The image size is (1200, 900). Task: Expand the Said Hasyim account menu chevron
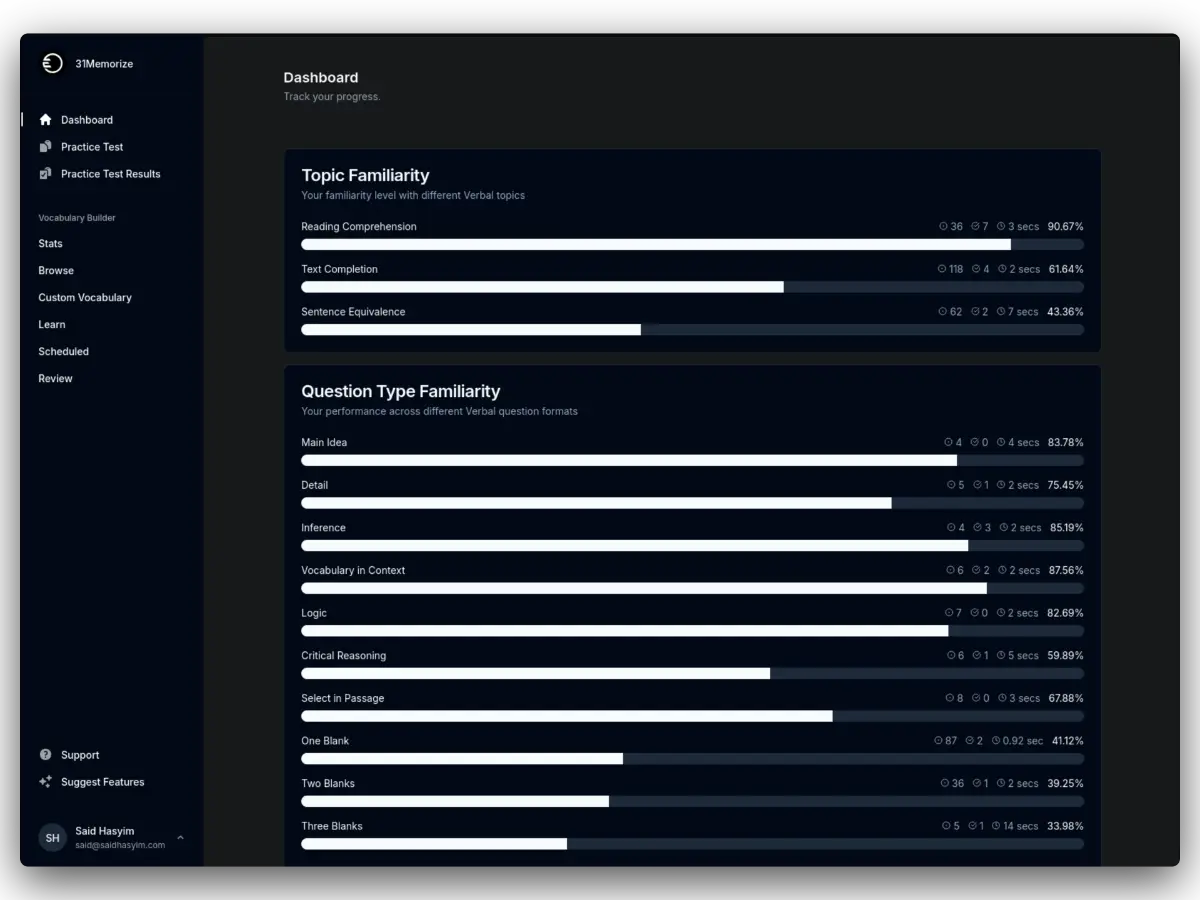(180, 838)
